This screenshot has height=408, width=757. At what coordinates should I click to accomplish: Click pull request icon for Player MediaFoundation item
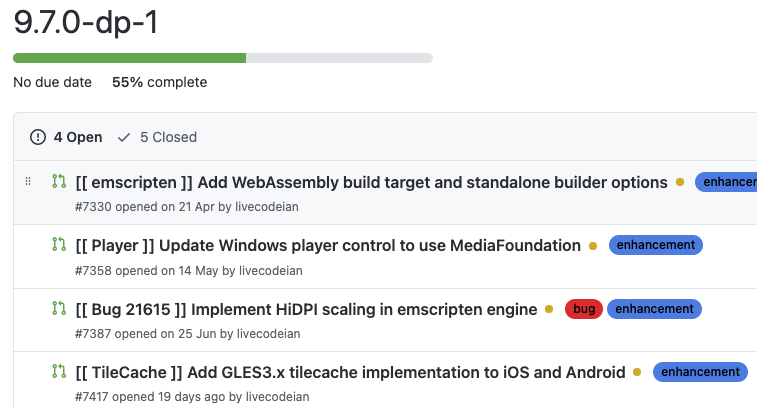click(59, 244)
